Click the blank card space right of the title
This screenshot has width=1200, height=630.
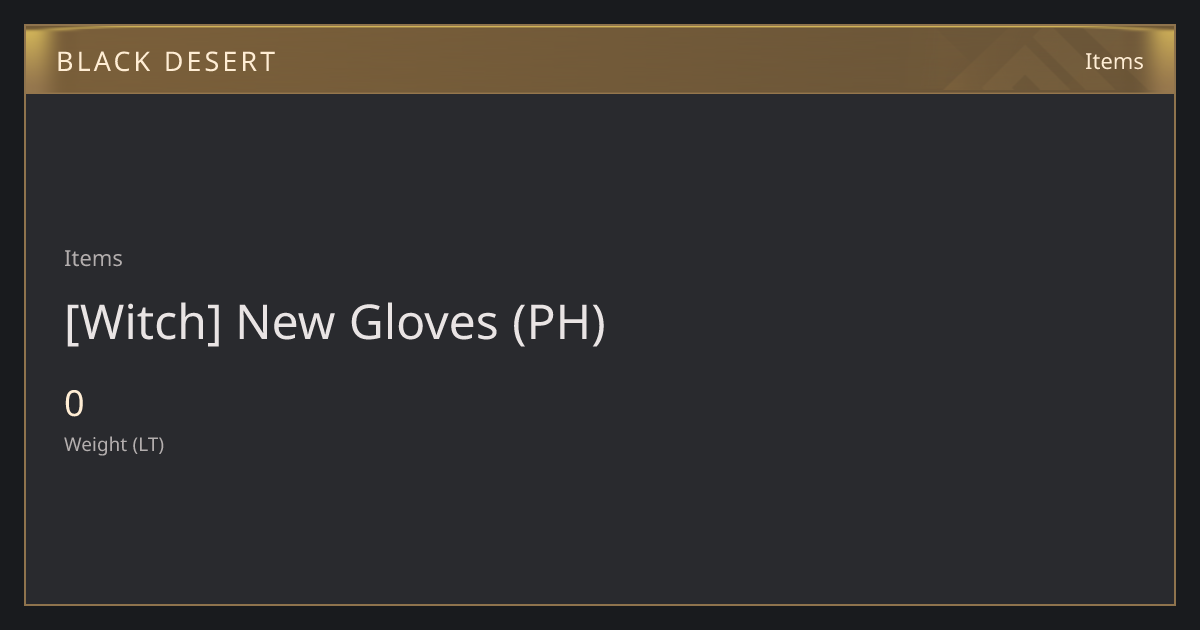point(890,323)
